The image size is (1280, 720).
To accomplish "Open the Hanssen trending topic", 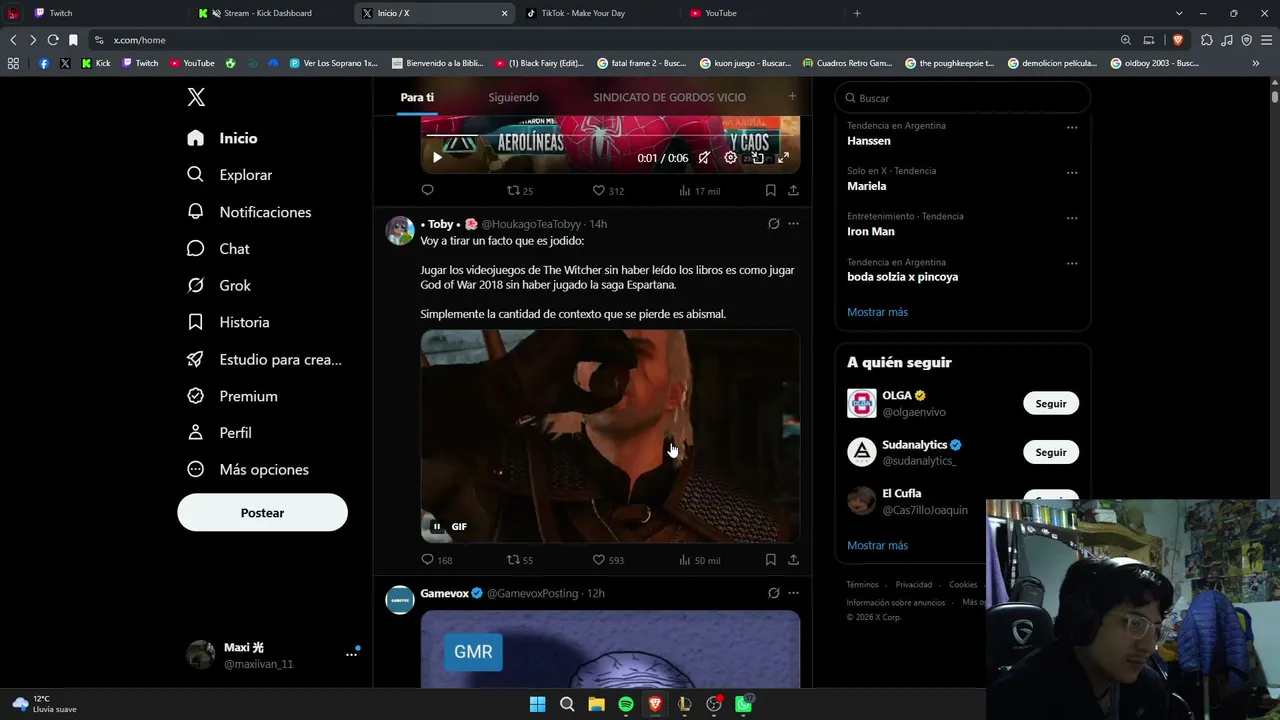I will 869,141.
